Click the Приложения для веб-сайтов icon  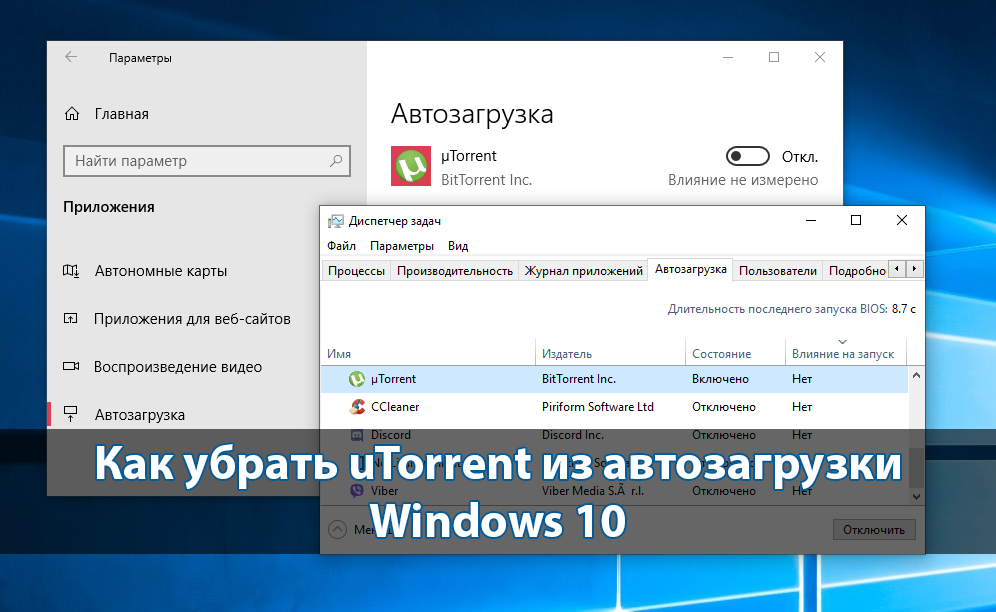coord(71,318)
